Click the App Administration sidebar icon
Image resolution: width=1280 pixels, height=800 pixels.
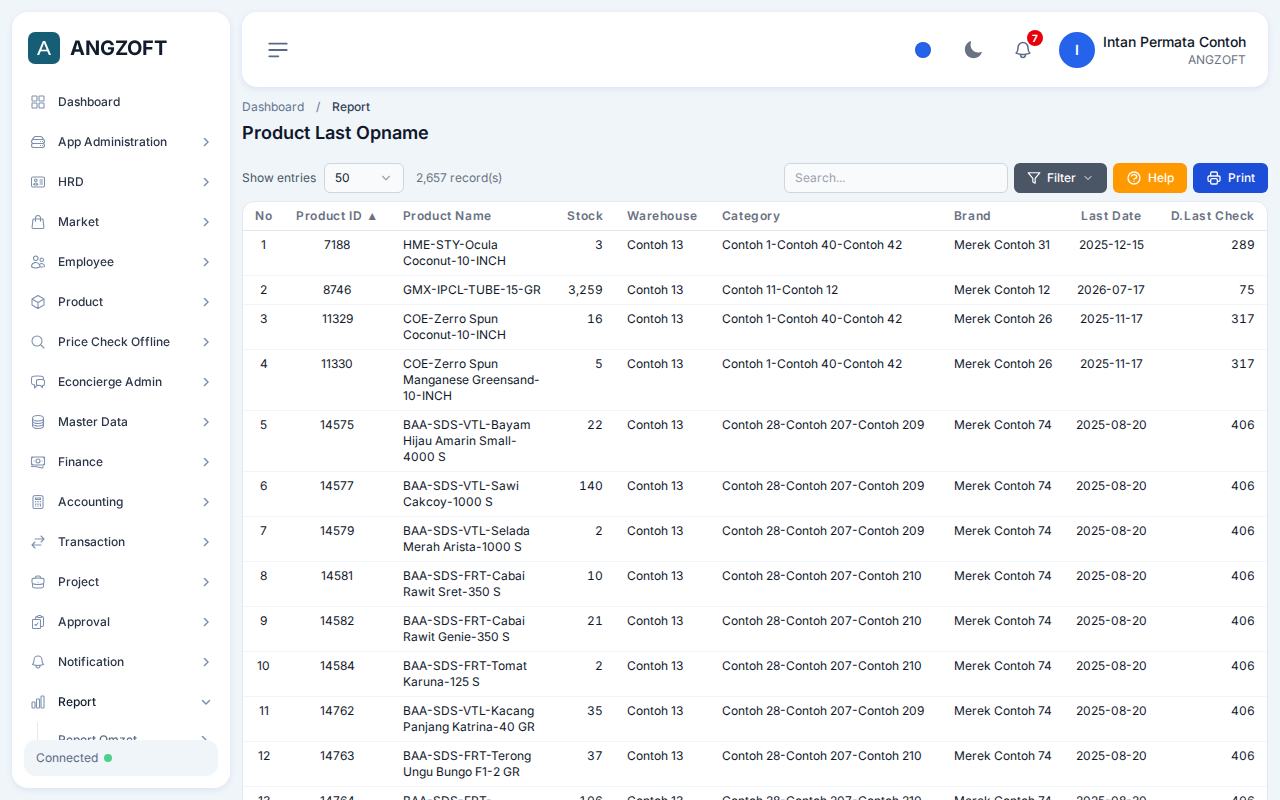click(x=38, y=142)
